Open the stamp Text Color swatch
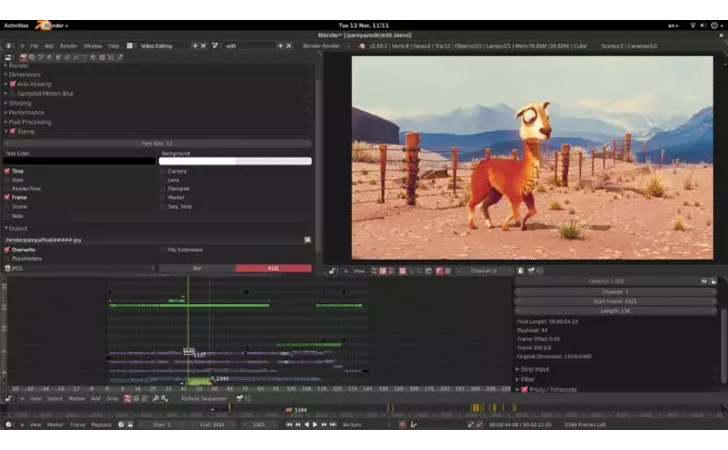 (x=79, y=161)
